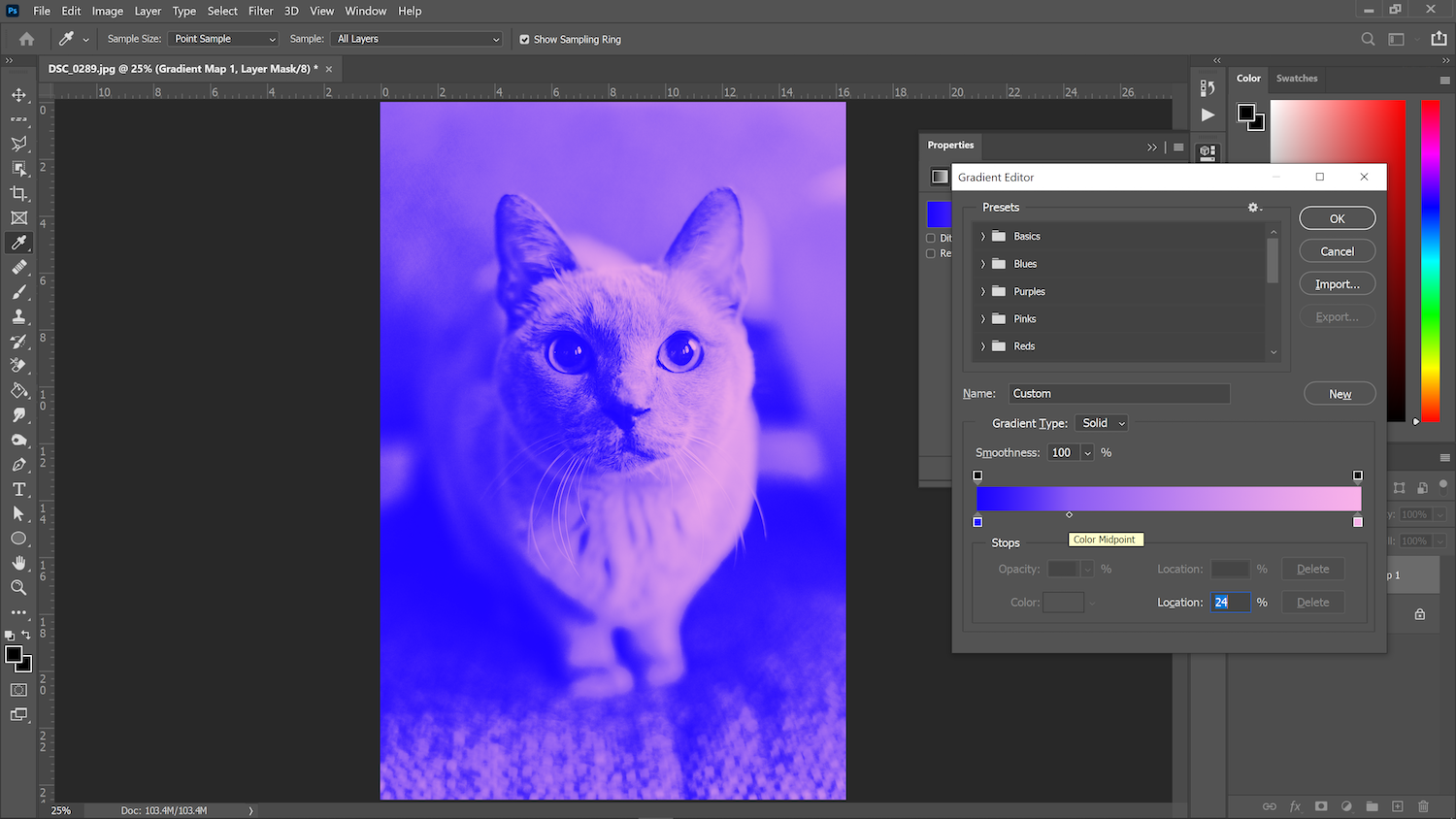Select the Paint Bucket tool
Image resolution: width=1456 pixels, height=819 pixels.
pyautogui.click(x=18, y=390)
